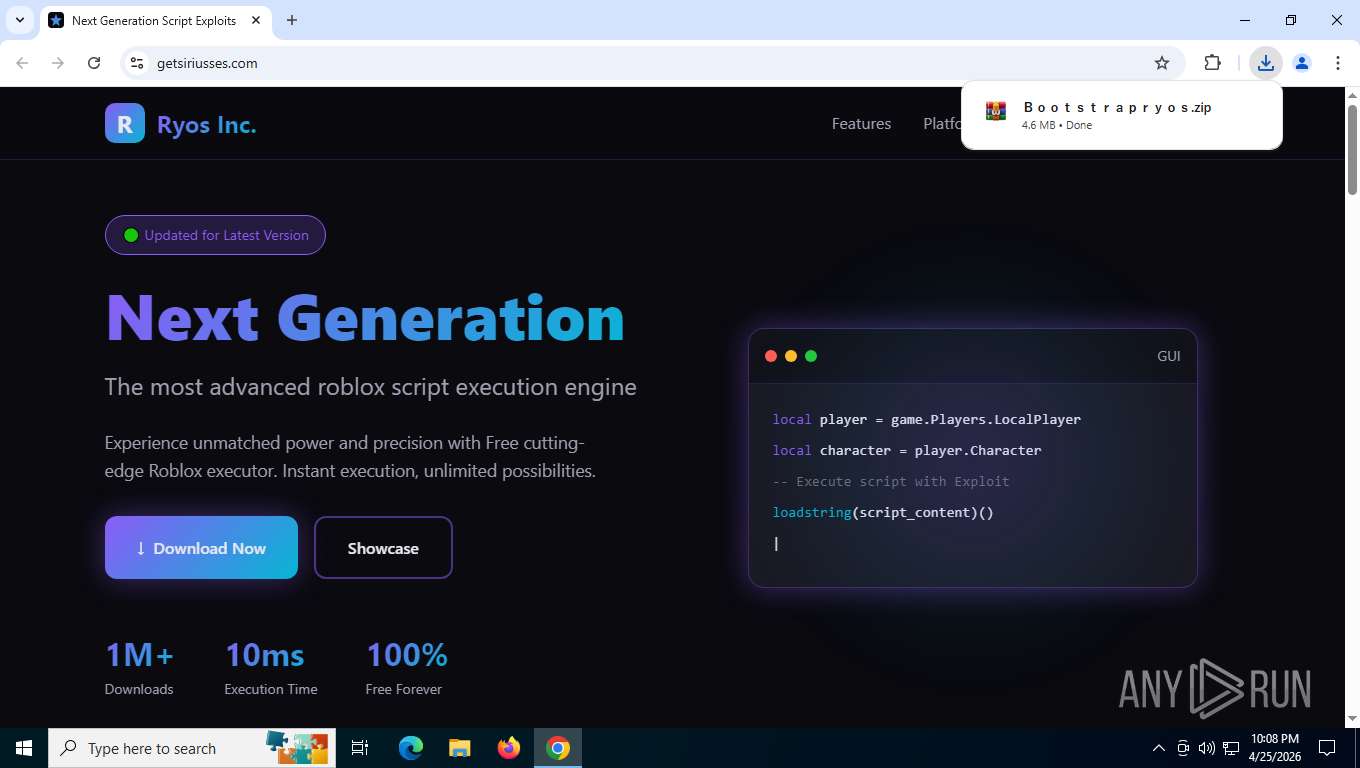Click the scrollbar down arrow
This screenshot has width=1360, height=768.
point(1352,718)
